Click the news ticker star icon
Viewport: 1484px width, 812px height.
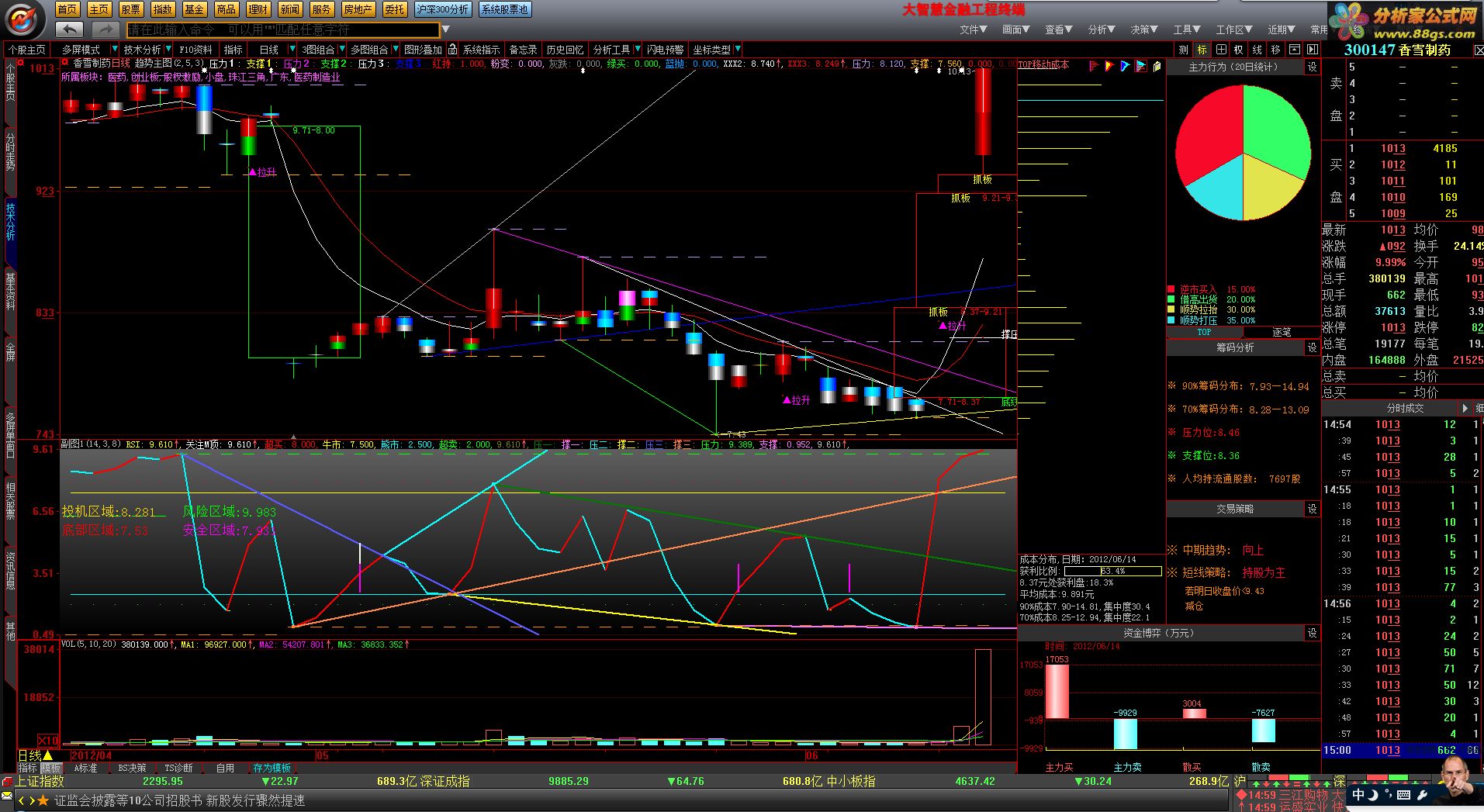tap(43, 800)
